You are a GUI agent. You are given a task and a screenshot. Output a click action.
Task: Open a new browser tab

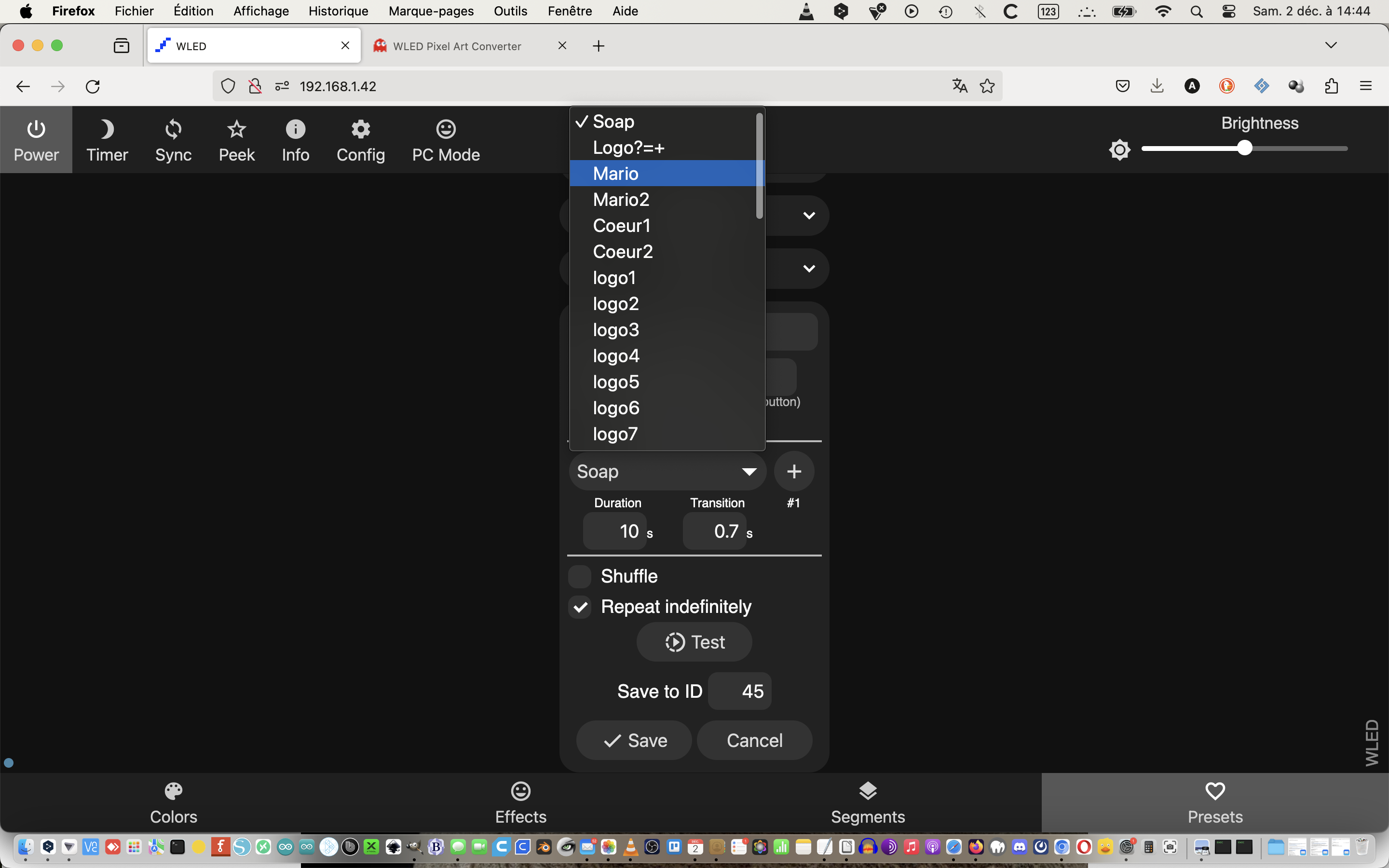coord(599,46)
